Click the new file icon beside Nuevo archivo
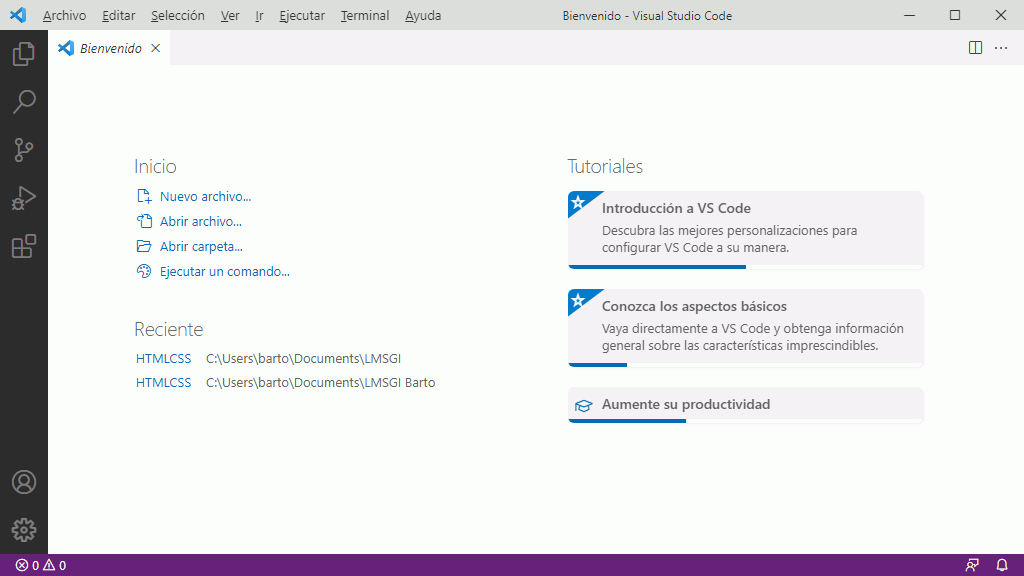The width and height of the screenshot is (1024, 576). click(144, 196)
